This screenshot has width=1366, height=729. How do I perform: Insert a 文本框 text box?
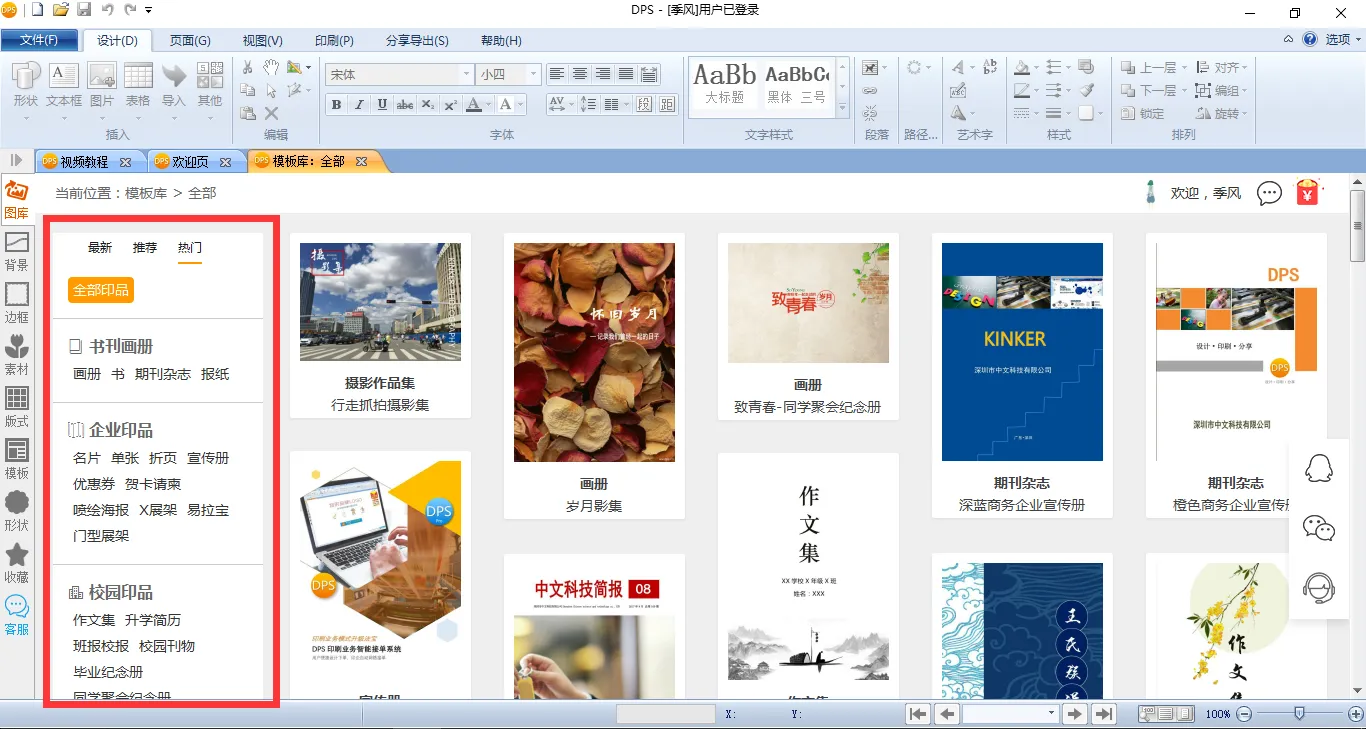pos(64,85)
